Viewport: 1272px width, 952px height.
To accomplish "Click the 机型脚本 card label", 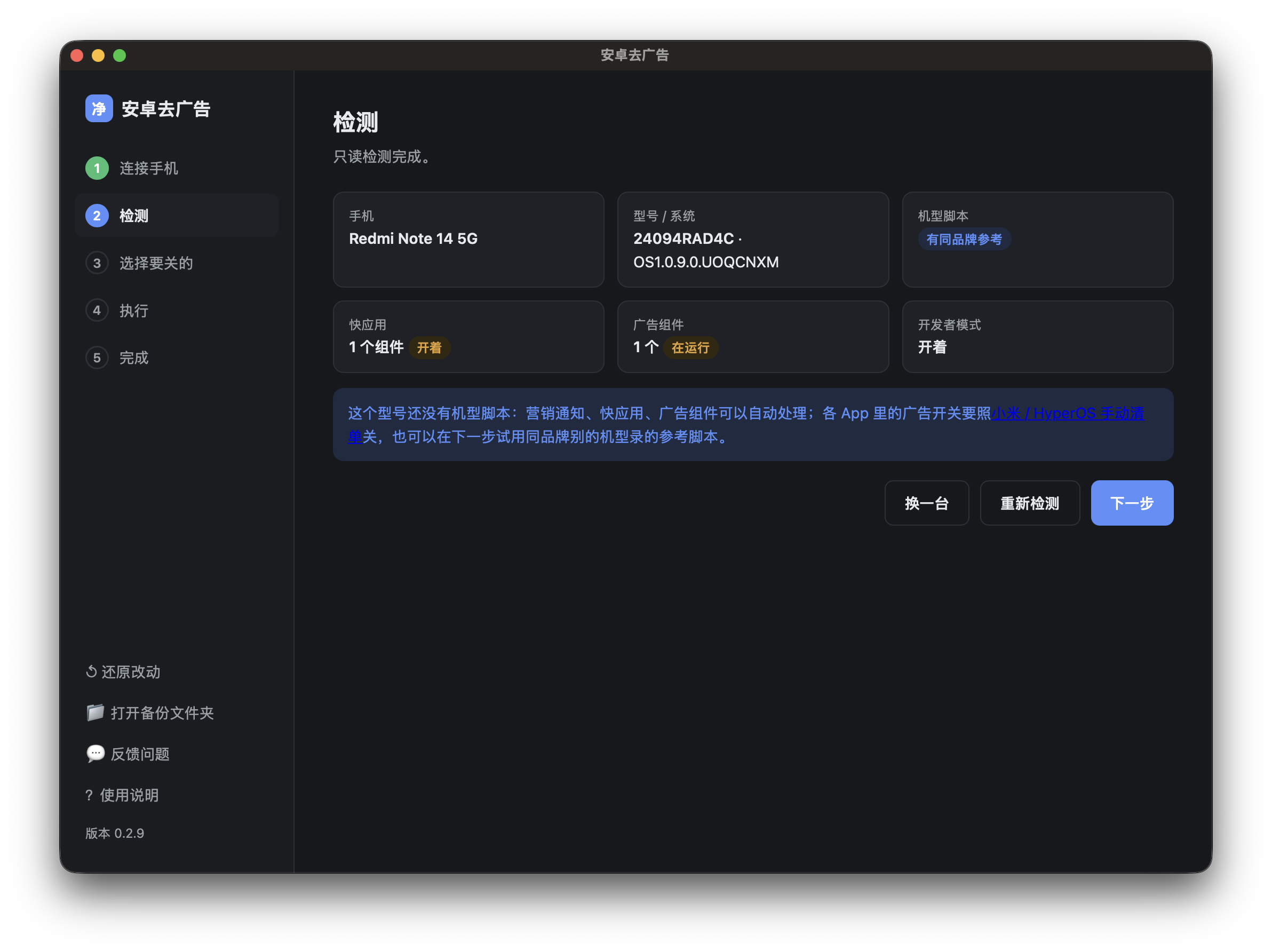I will pos(942,216).
